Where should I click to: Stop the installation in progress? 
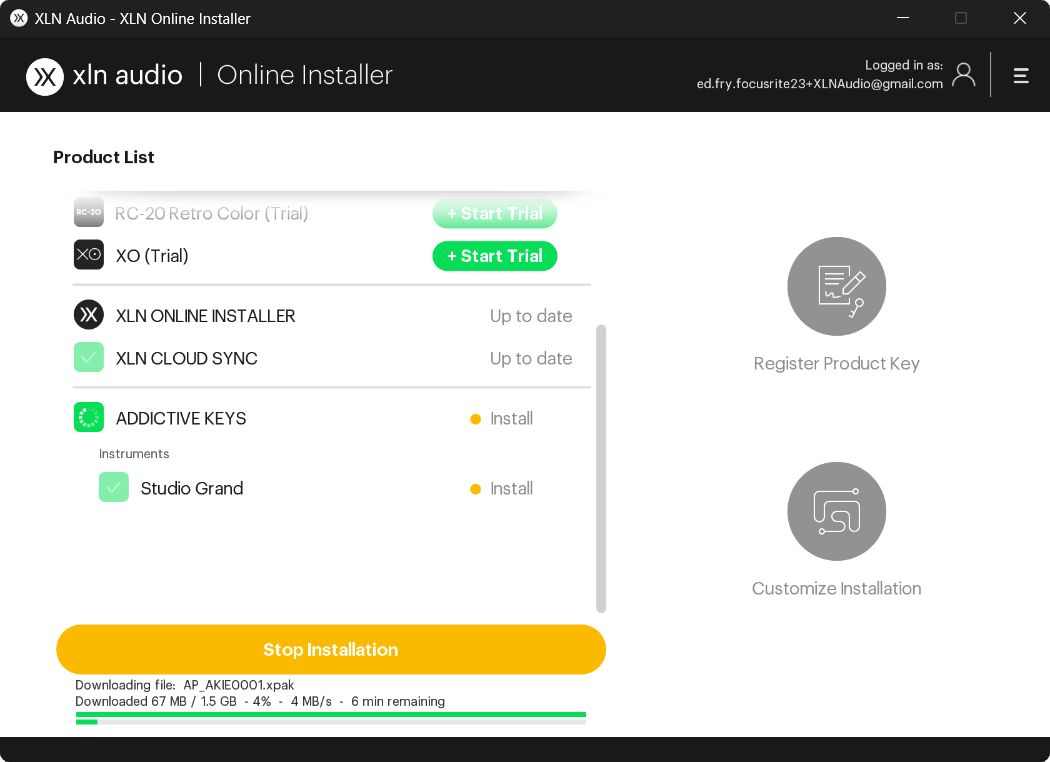(x=331, y=650)
